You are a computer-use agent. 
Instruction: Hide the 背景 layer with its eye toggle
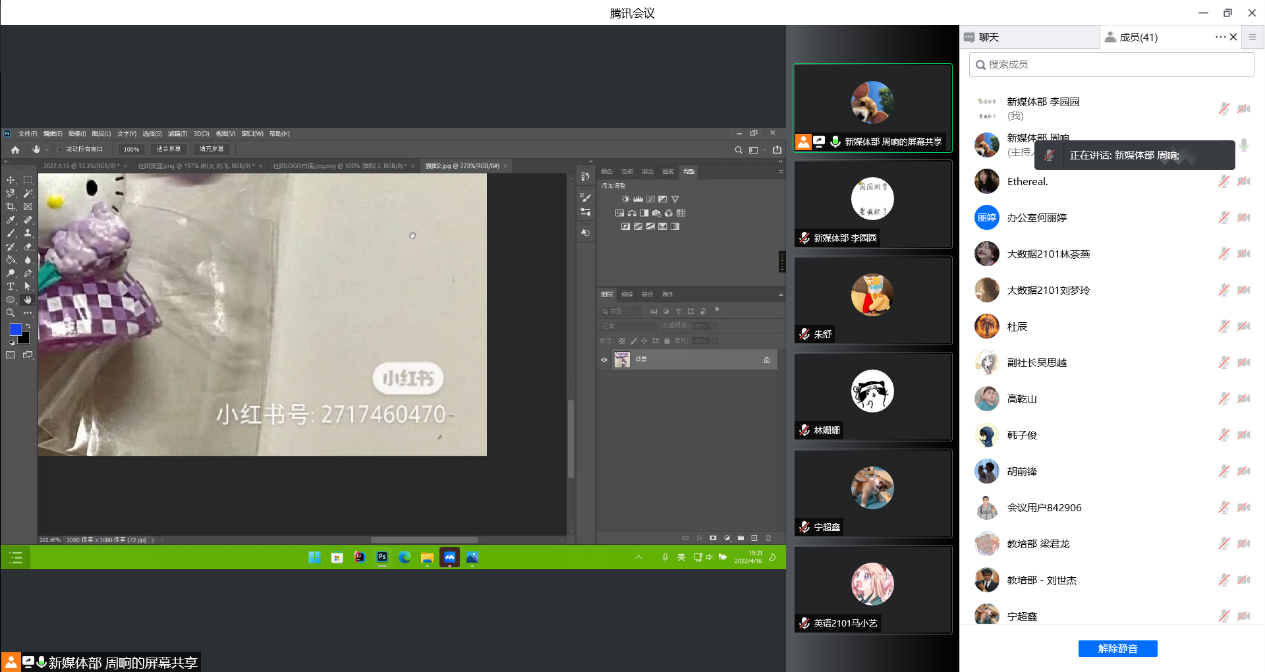click(x=604, y=359)
